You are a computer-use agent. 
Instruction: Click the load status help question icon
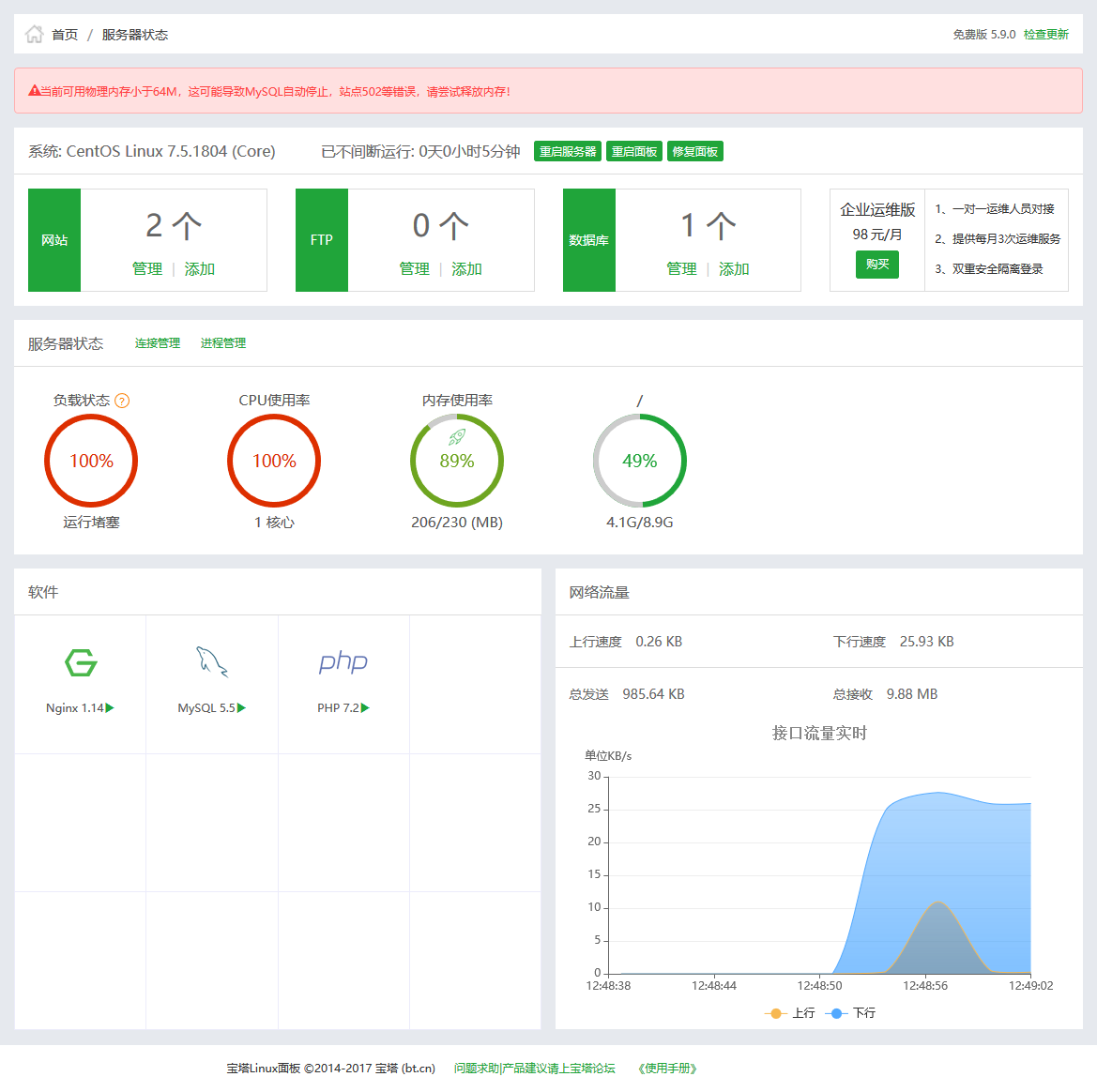click(122, 401)
